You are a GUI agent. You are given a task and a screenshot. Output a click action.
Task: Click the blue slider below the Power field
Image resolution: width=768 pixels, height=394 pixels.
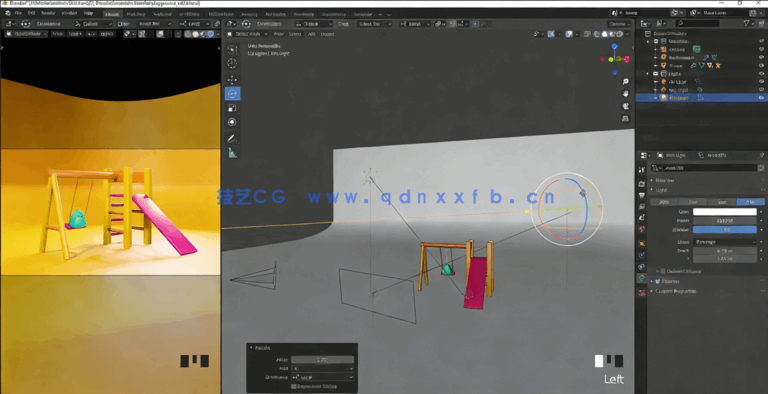coord(724,229)
